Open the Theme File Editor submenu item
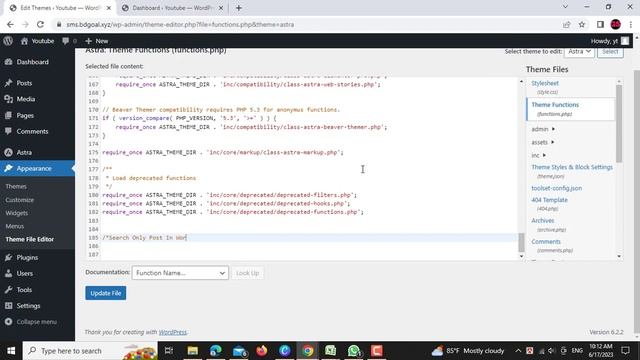 pos(30,239)
